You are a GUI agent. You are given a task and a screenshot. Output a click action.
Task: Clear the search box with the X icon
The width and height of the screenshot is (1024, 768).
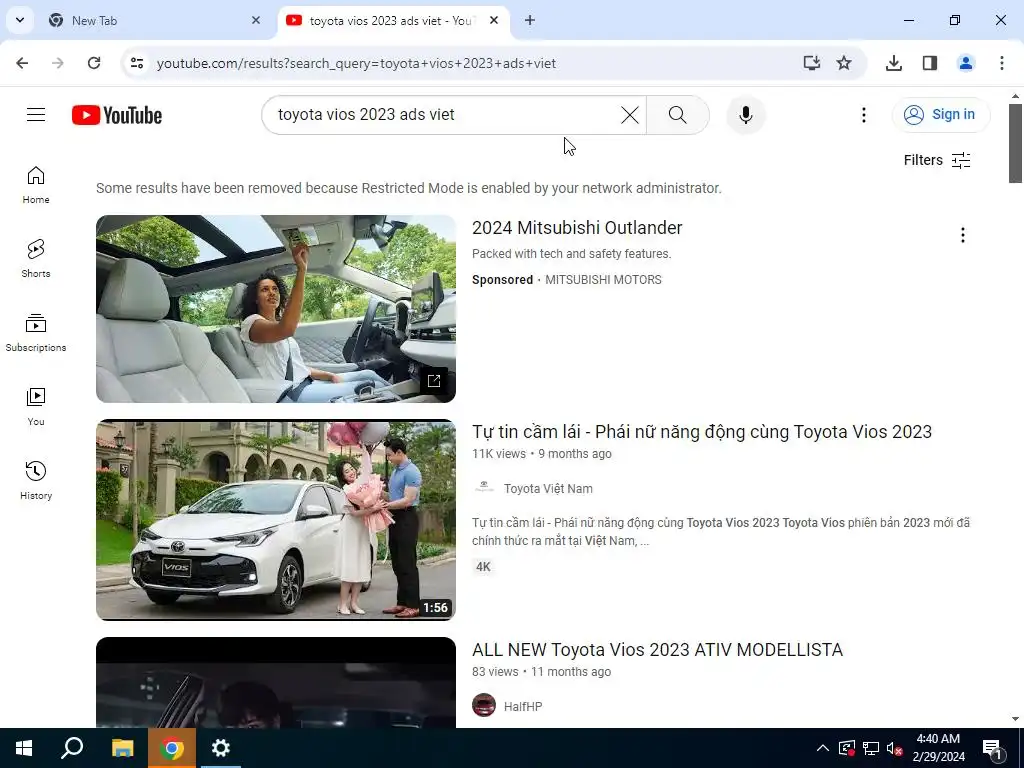coord(630,115)
